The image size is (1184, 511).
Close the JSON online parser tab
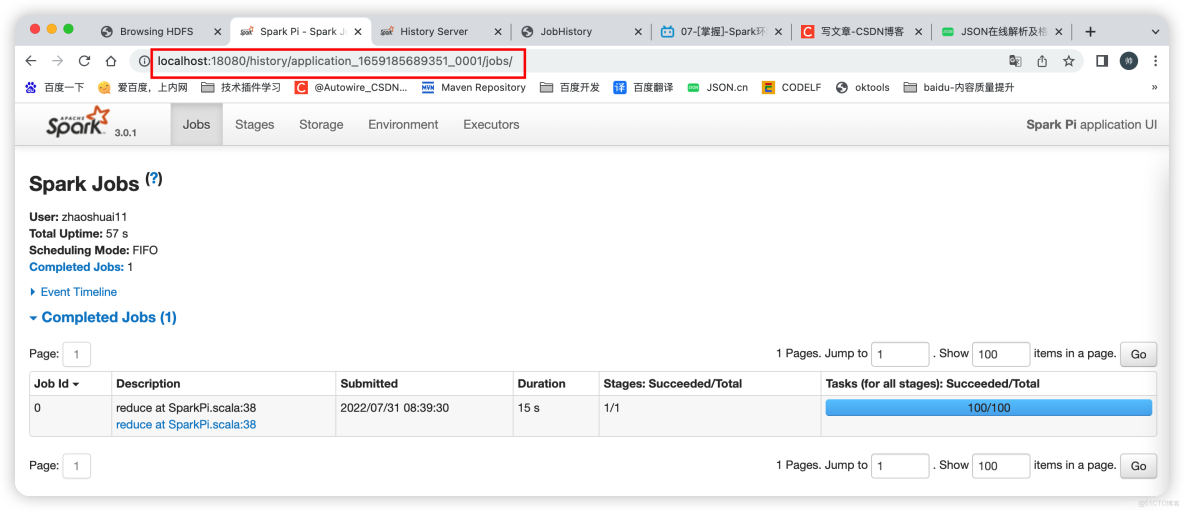(x=1059, y=32)
